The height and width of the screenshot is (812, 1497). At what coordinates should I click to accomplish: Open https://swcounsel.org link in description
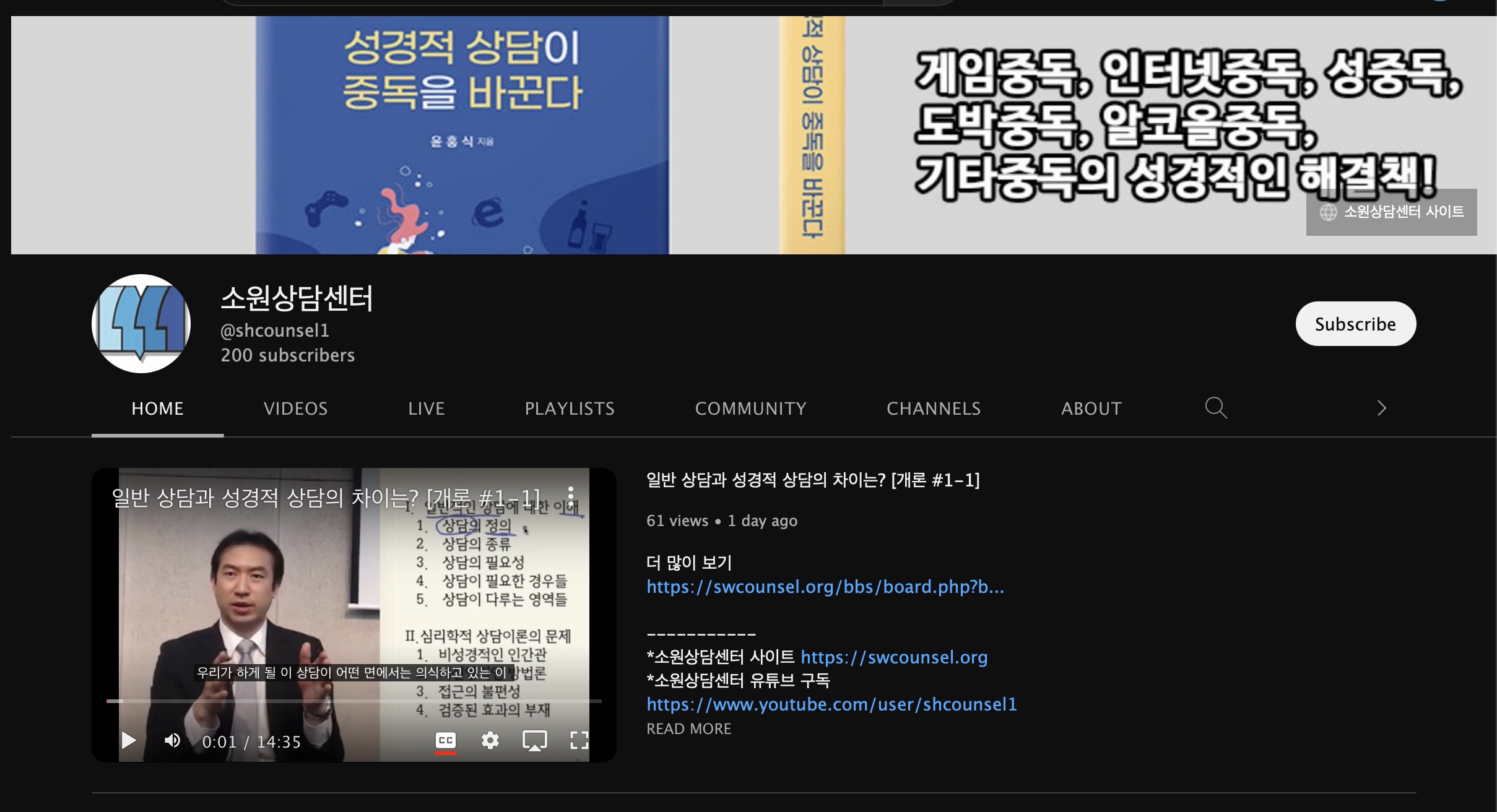tap(894, 657)
